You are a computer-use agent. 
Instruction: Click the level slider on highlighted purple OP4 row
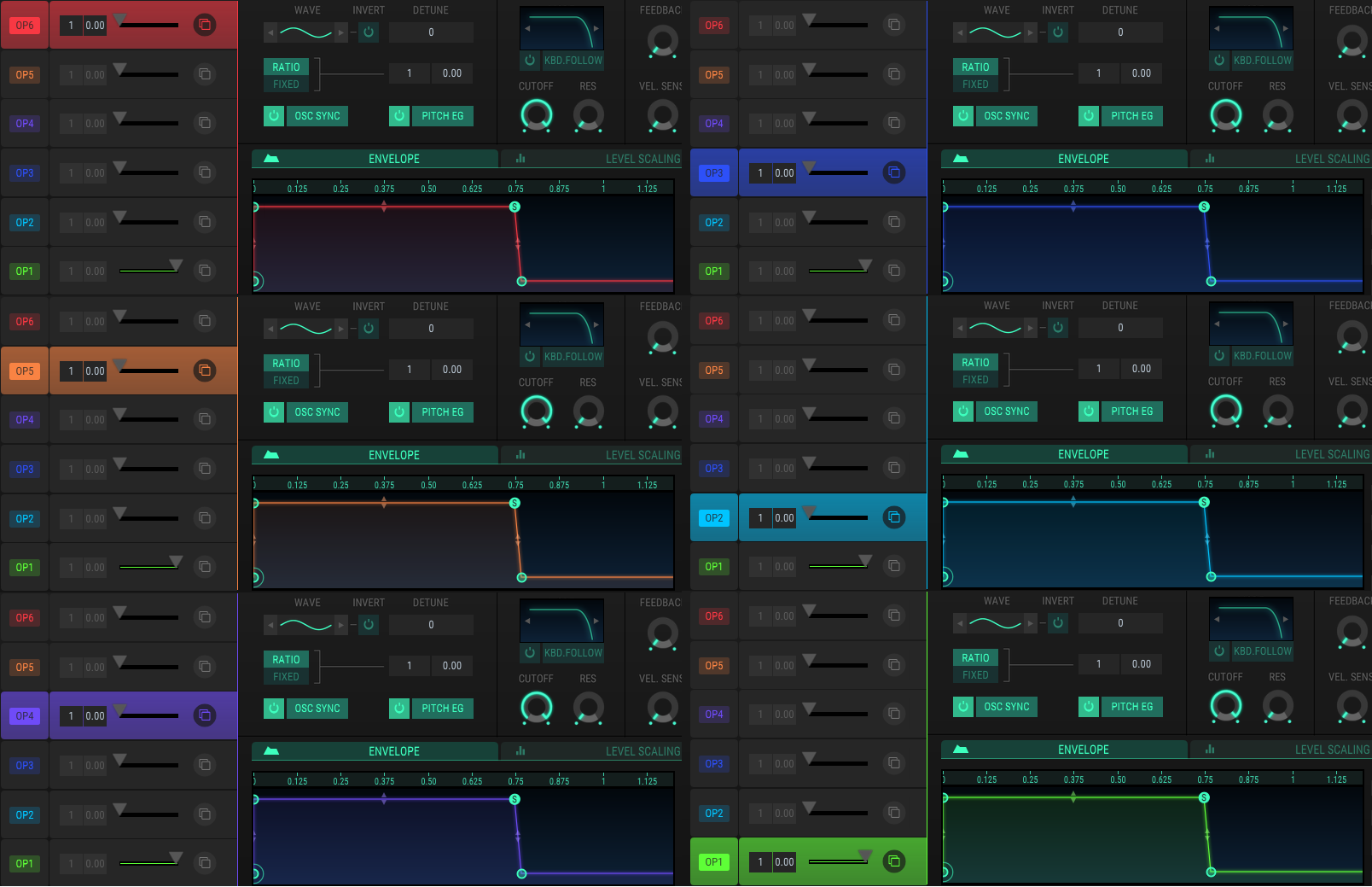click(149, 715)
